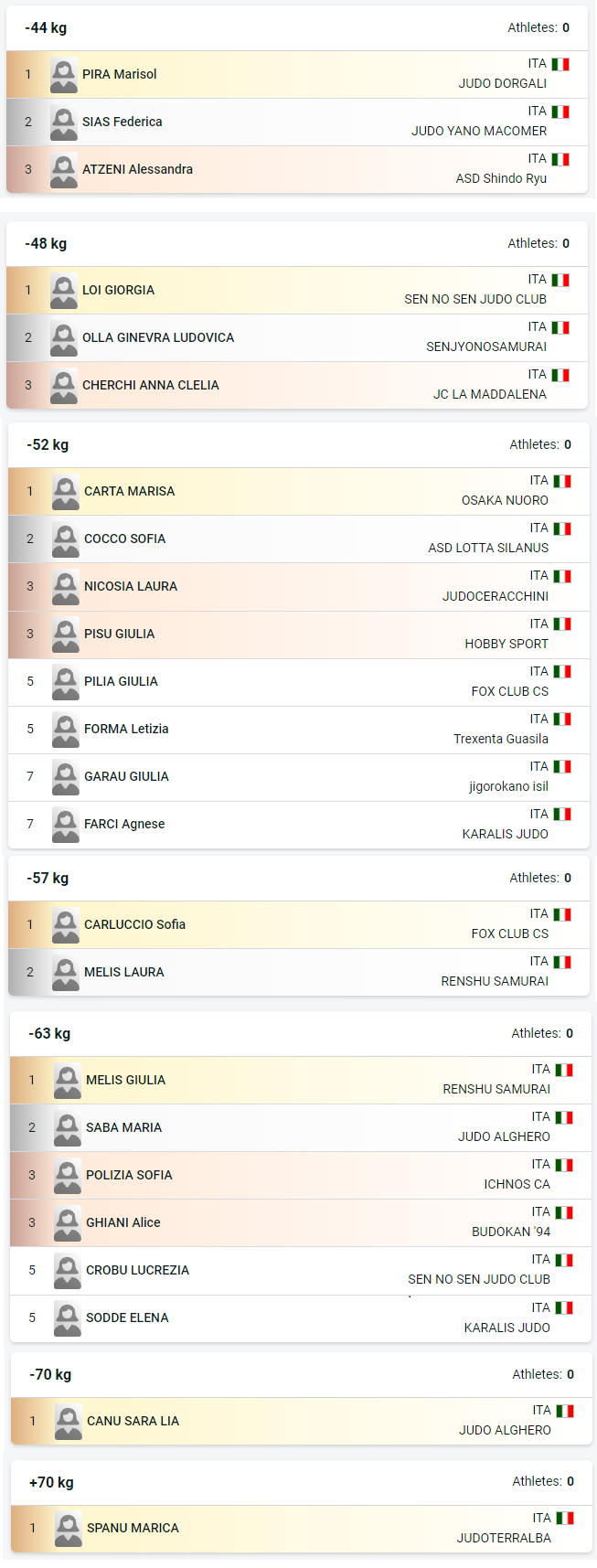Select the COCCO SOFIA athlete name
Screen dimensions: 597x1568
[x=124, y=539]
